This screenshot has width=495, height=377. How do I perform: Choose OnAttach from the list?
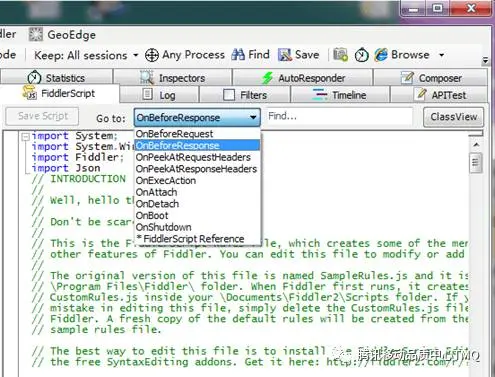click(x=197, y=192)
